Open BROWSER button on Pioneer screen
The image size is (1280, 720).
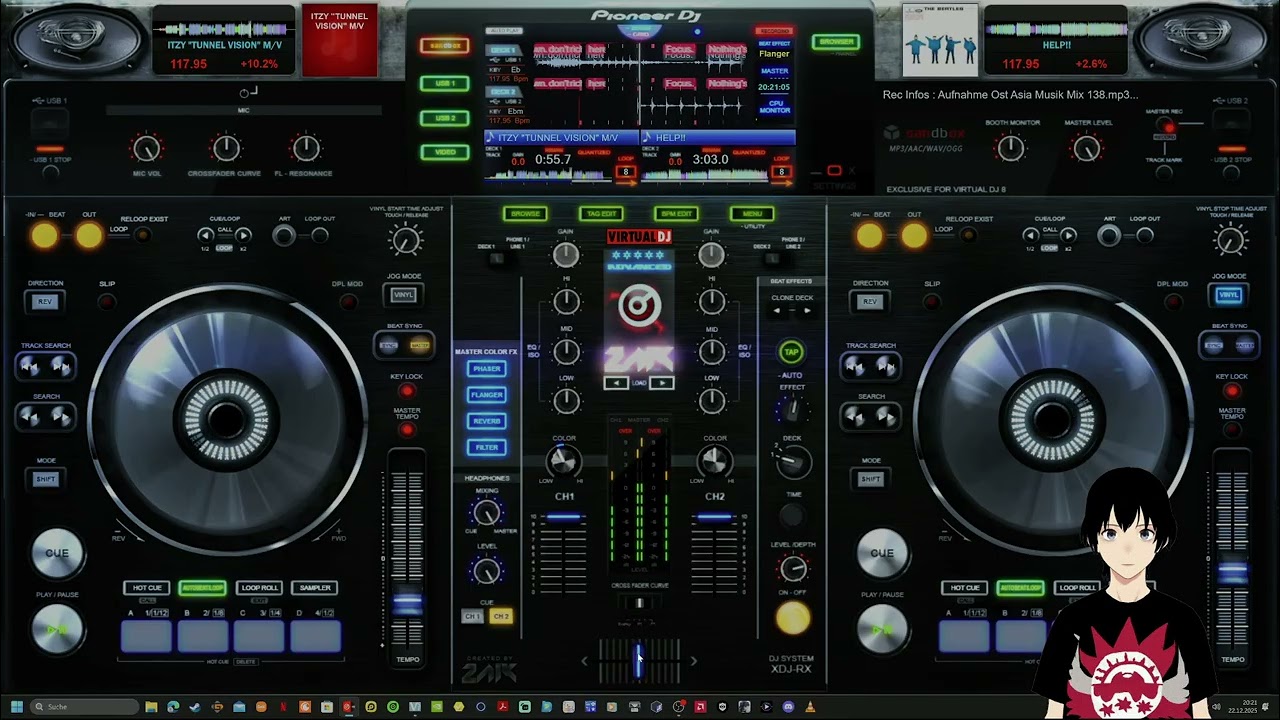[x=835, y=42]
